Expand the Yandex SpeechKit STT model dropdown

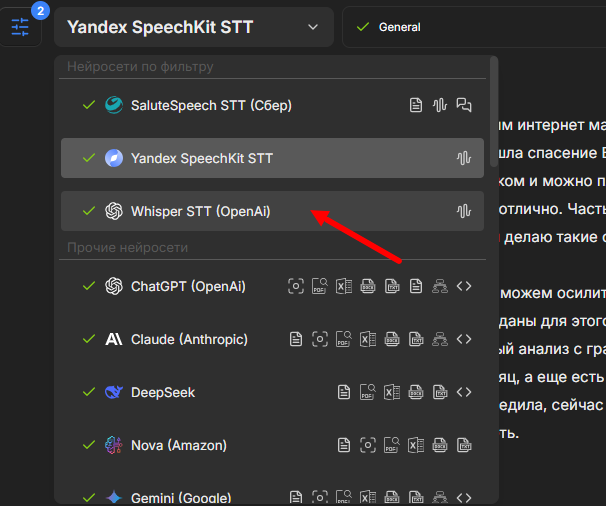[194, 27]
